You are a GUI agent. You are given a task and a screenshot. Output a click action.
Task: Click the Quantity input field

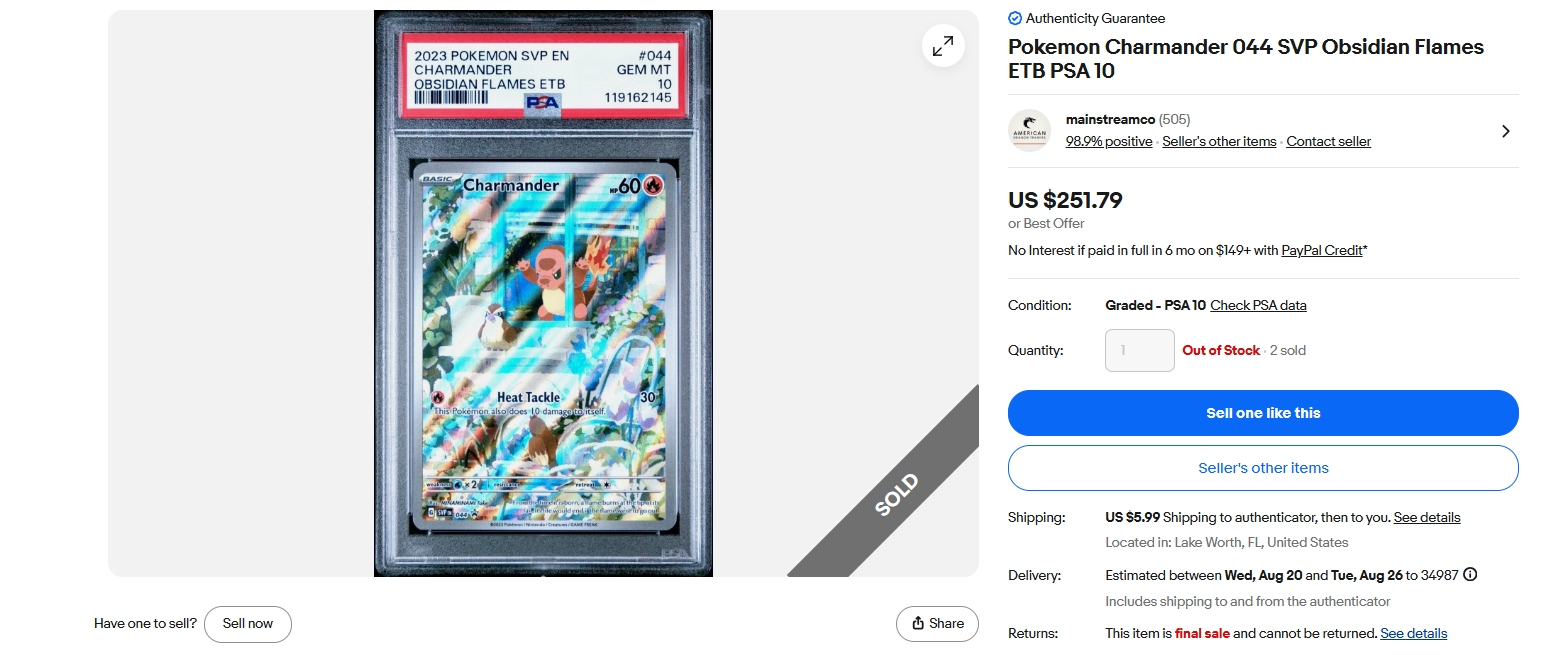[1140, 350]
